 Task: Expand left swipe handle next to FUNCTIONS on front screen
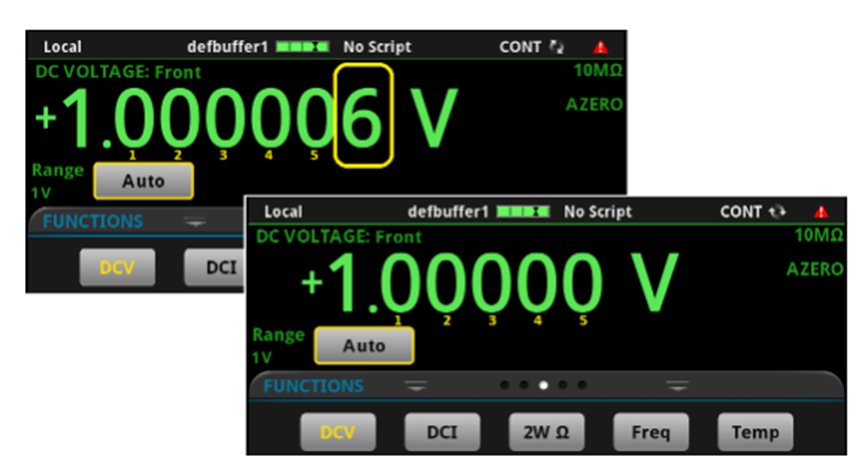tap(413, 386)
